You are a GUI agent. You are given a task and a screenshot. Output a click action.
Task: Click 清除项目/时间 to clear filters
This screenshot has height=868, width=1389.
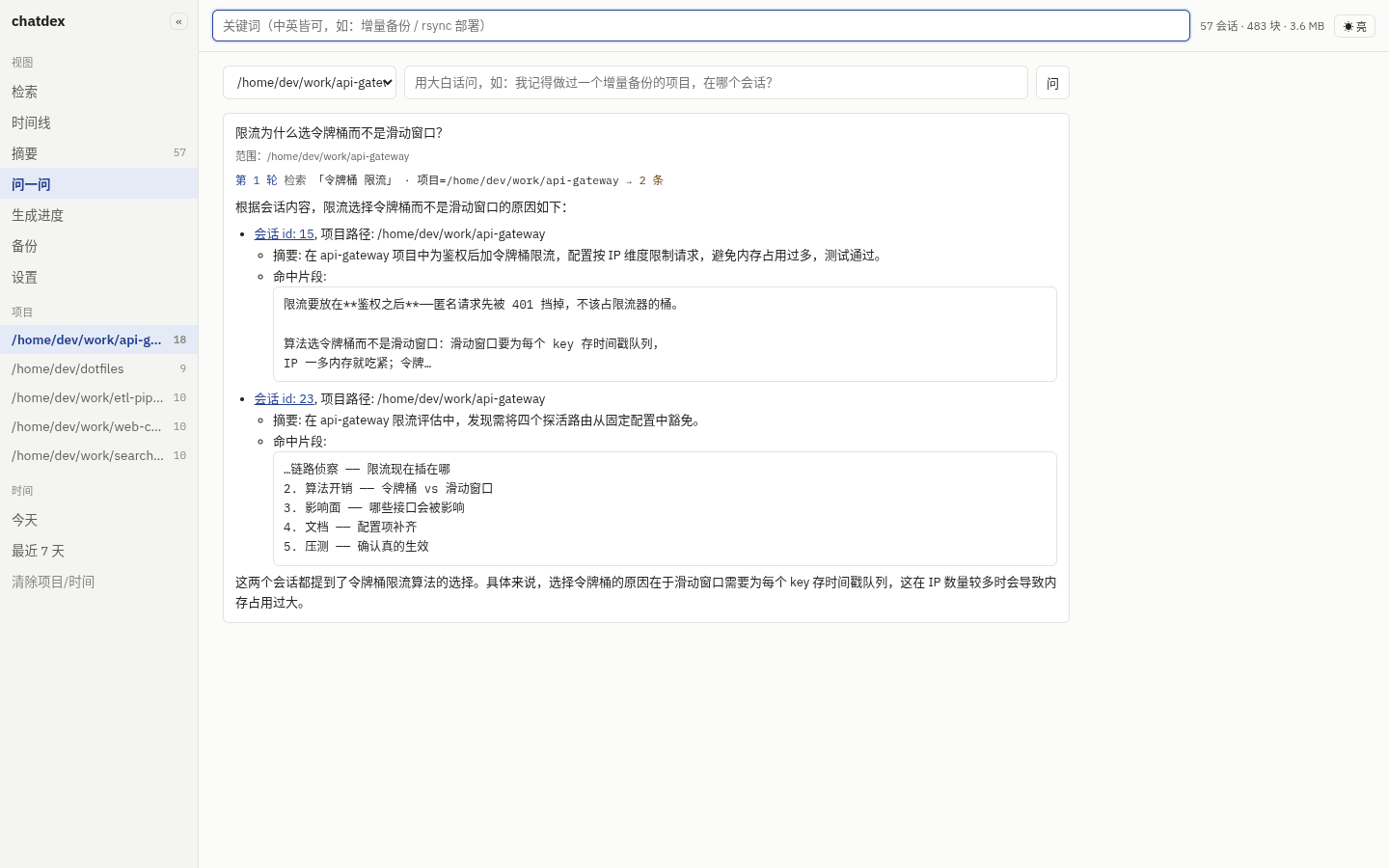[98, 582]
